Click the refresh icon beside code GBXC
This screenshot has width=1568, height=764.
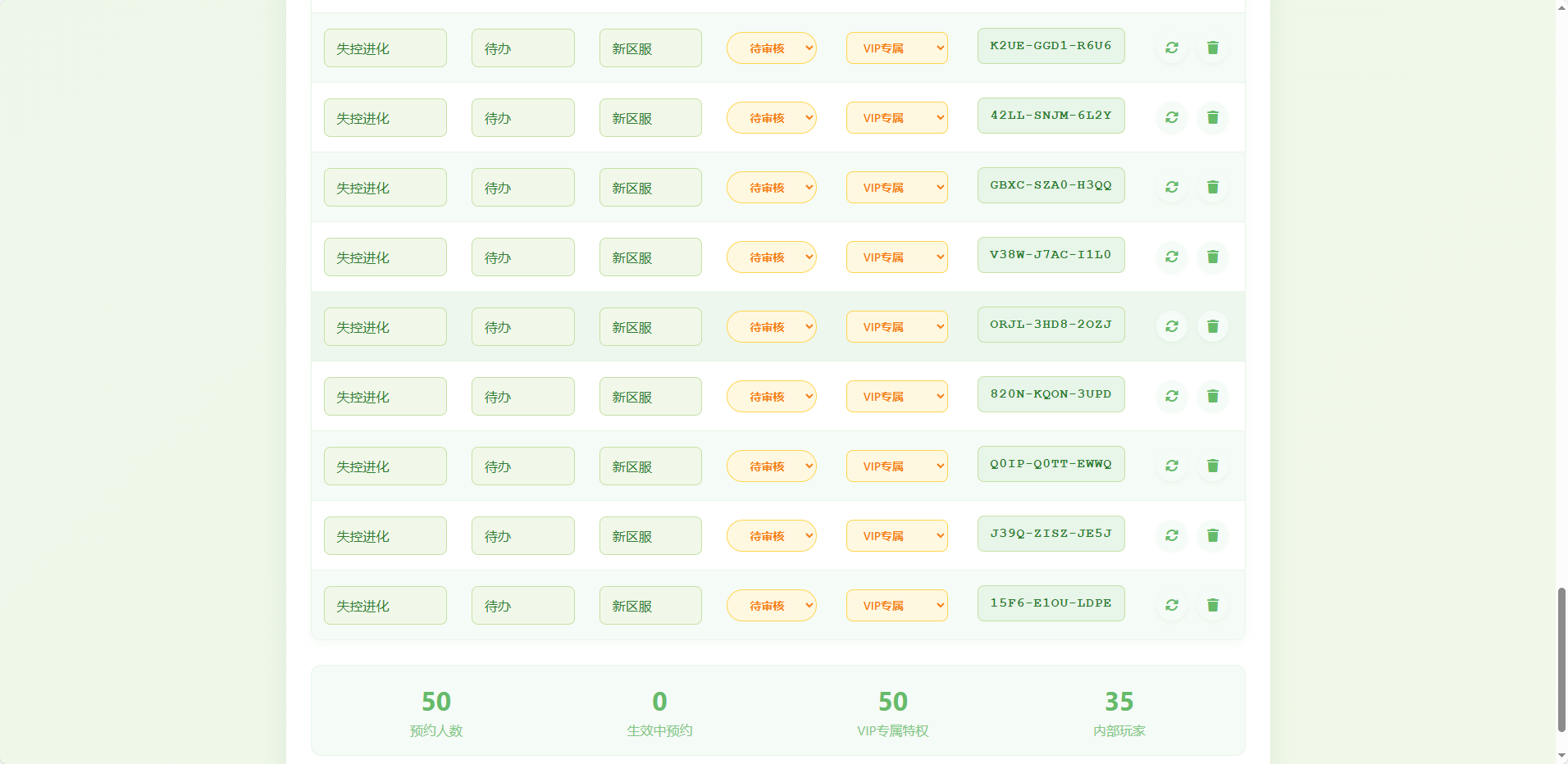pyautogui.click(x=1172, y=187)
